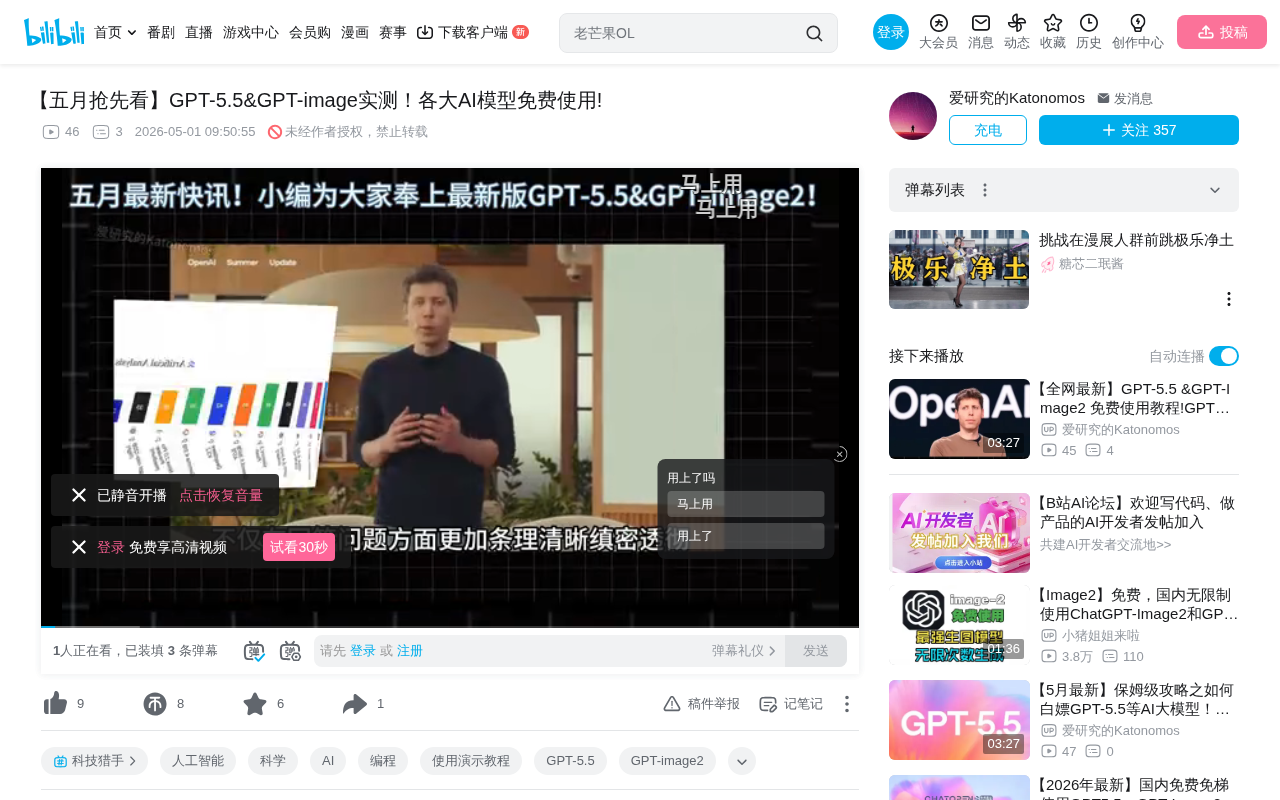
Task: Click the 登录 avatar circle in header
Action: pos(891,32)
